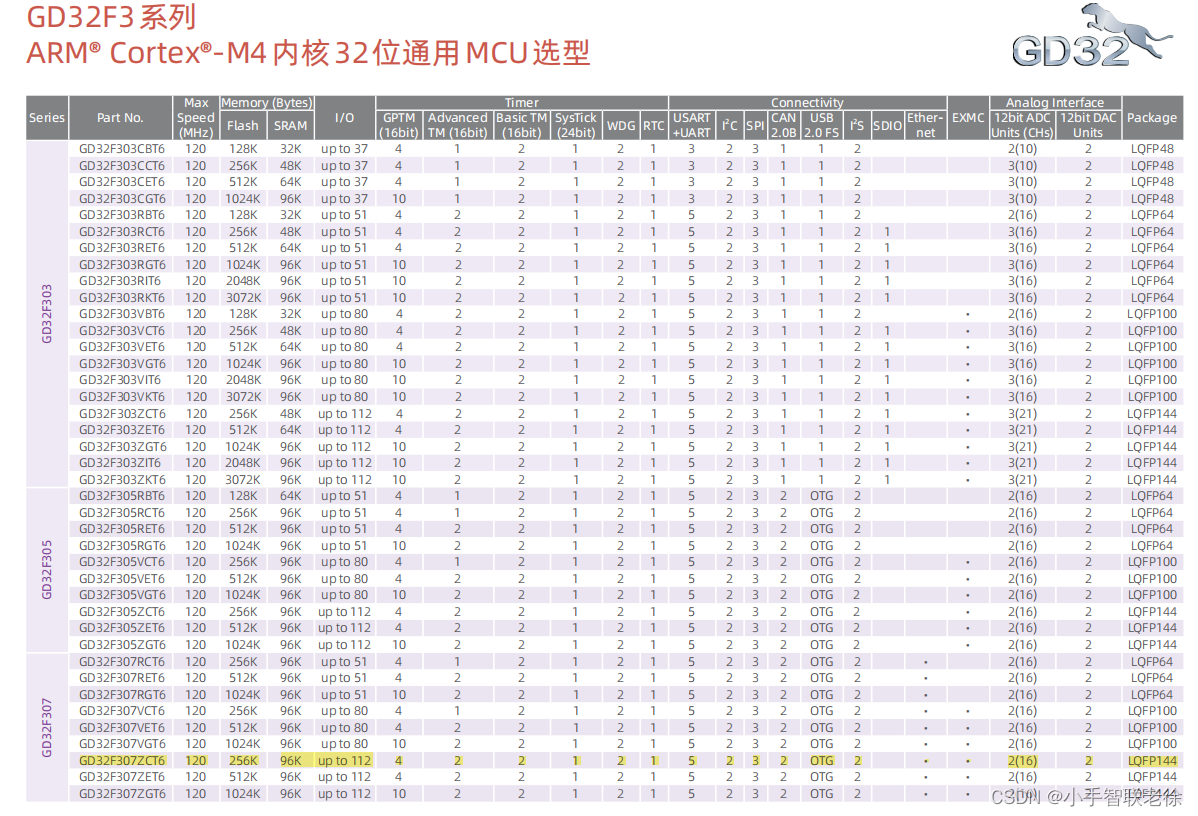Click the ARM Cortex-M4 MCU subtitle

pyautogui.click(x=308, y=53)
